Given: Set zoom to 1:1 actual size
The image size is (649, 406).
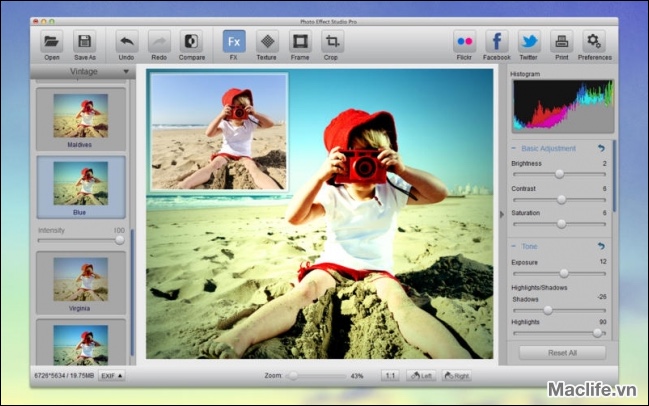Looking at the screenshot, I should click(389, 376).
